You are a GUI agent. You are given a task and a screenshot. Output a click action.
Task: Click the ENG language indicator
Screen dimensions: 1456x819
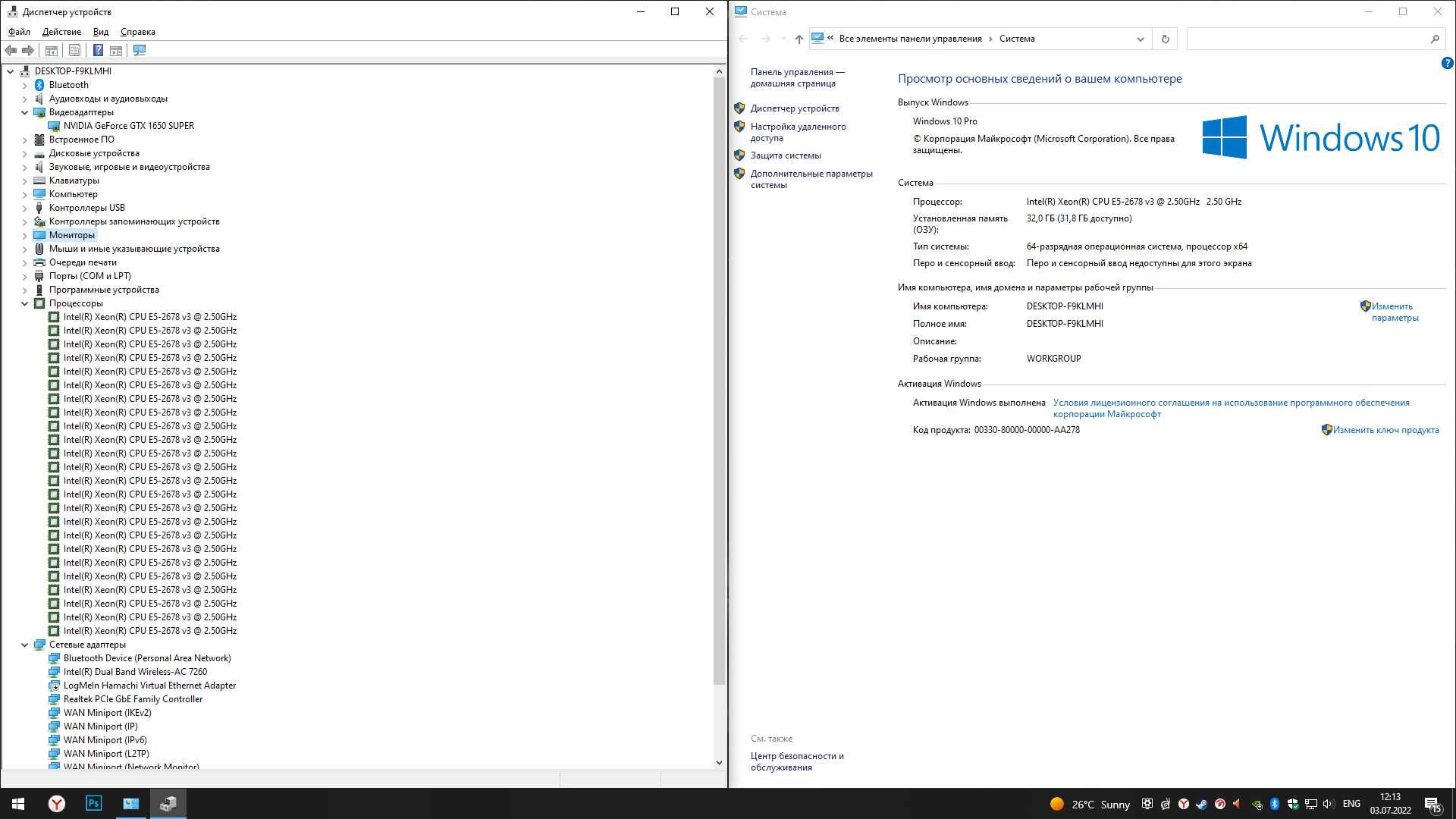(1351, 804)
